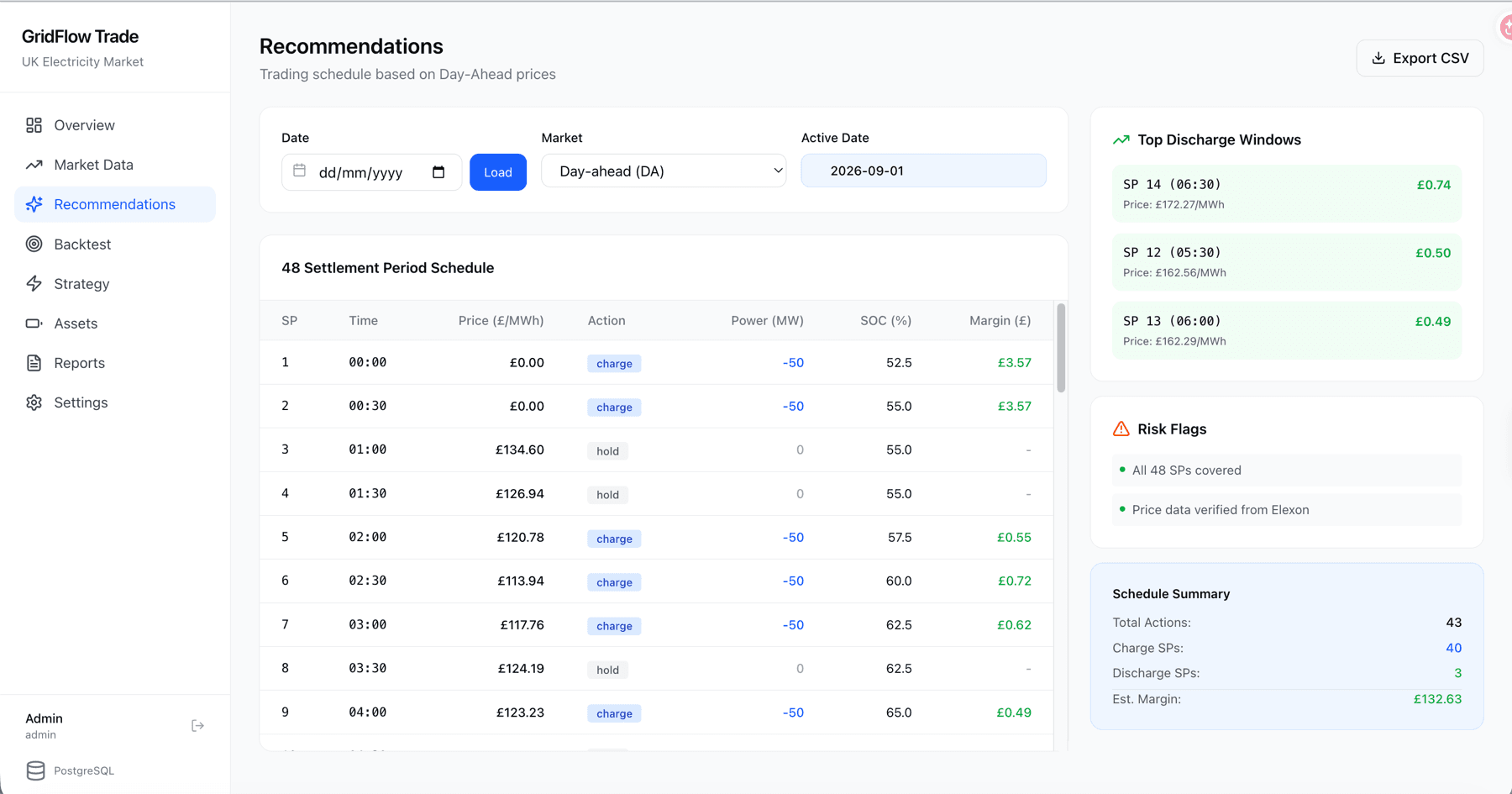Open the Market Day-ahead (DA) dropdown
1512x794 pixels.
tap(664, 171)
